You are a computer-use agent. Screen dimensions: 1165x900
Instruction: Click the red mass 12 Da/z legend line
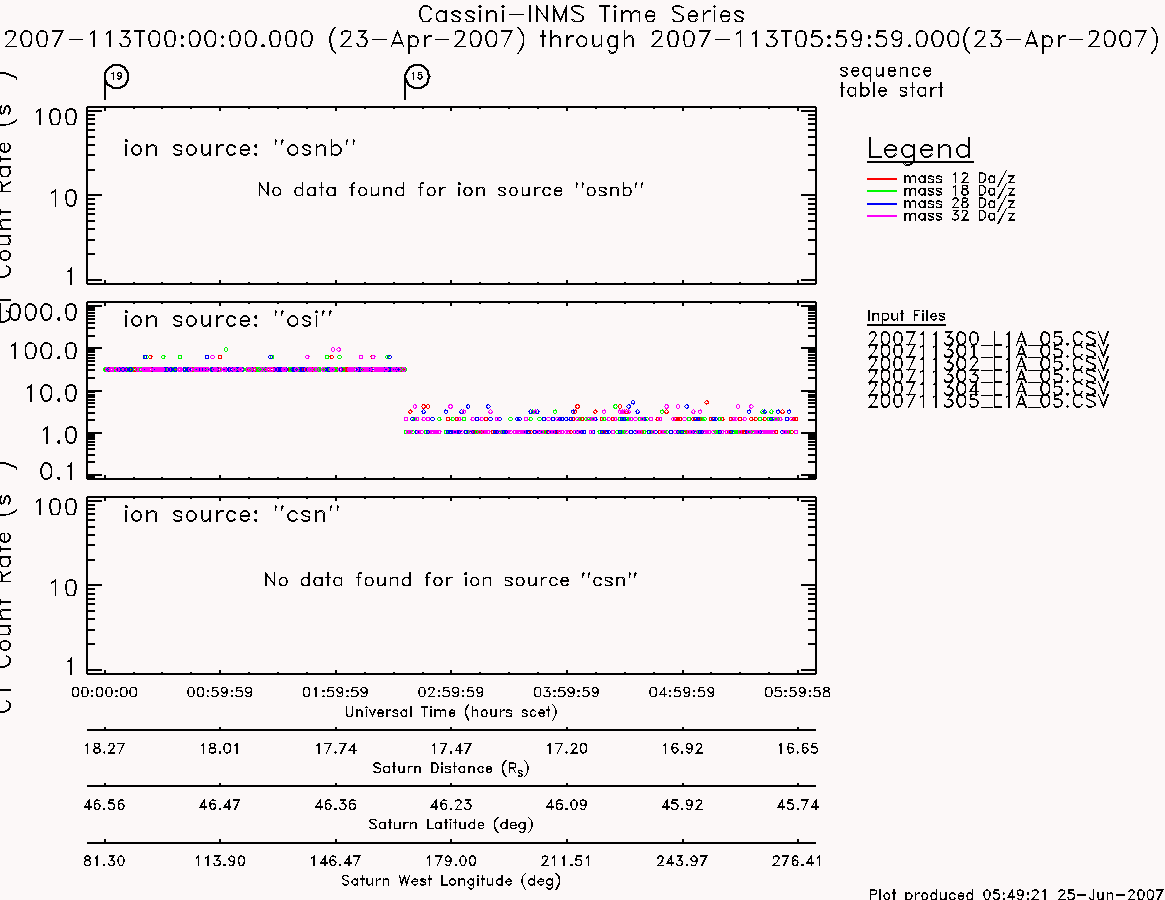click(882, 179)
